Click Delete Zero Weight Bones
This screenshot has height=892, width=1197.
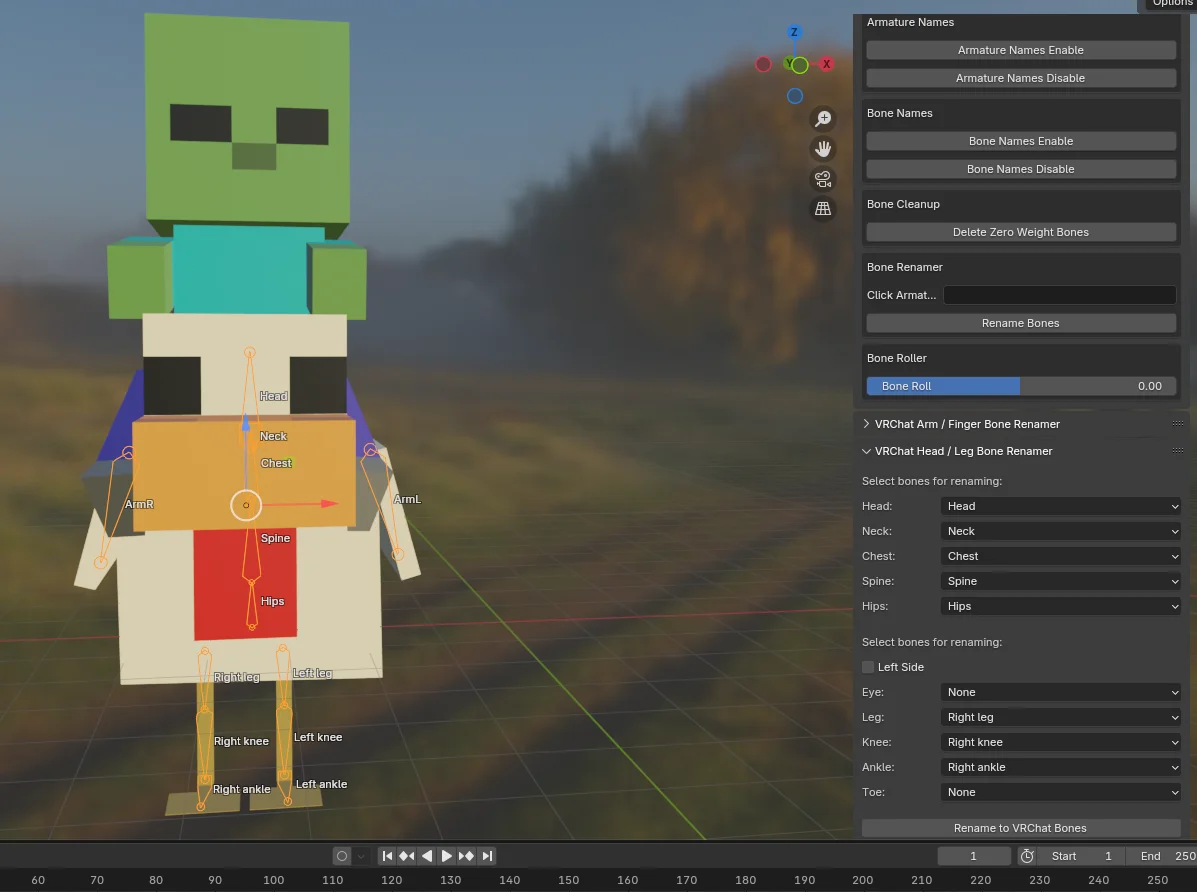pyautogui.click(x=1020, y=232)
